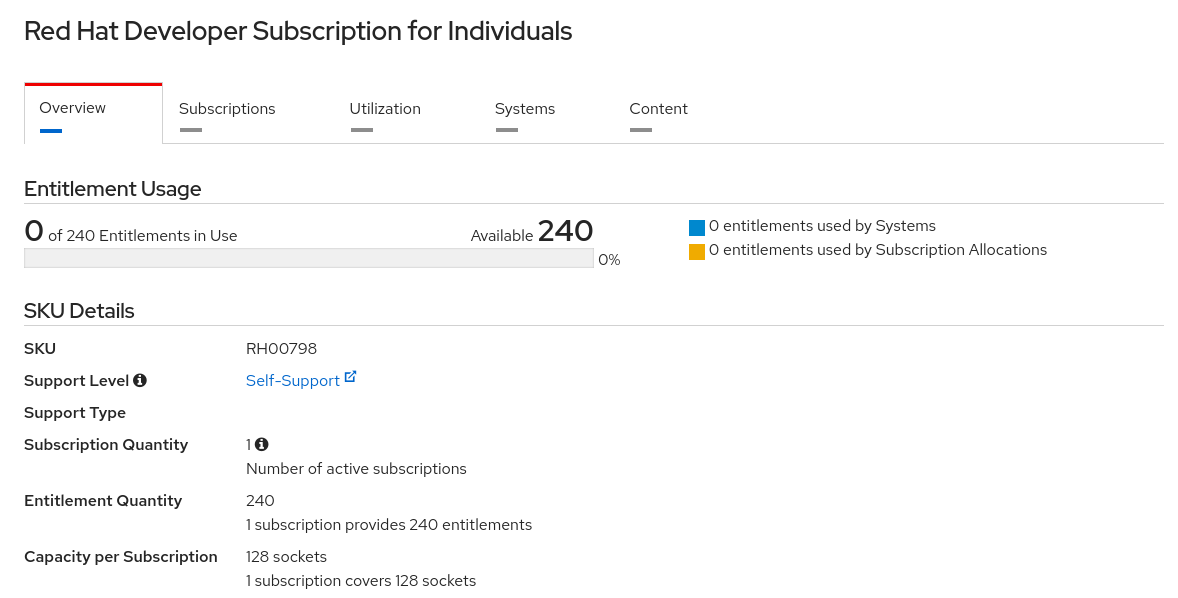Click '0 entitlements used by Systems' text
The width and height of the screenshot is (1178, 598).
point(823,226)
